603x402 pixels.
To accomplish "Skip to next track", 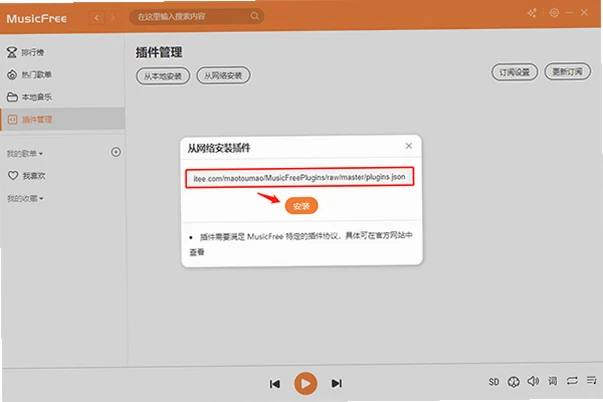I will pyautogui.click(x=336, y=383).
